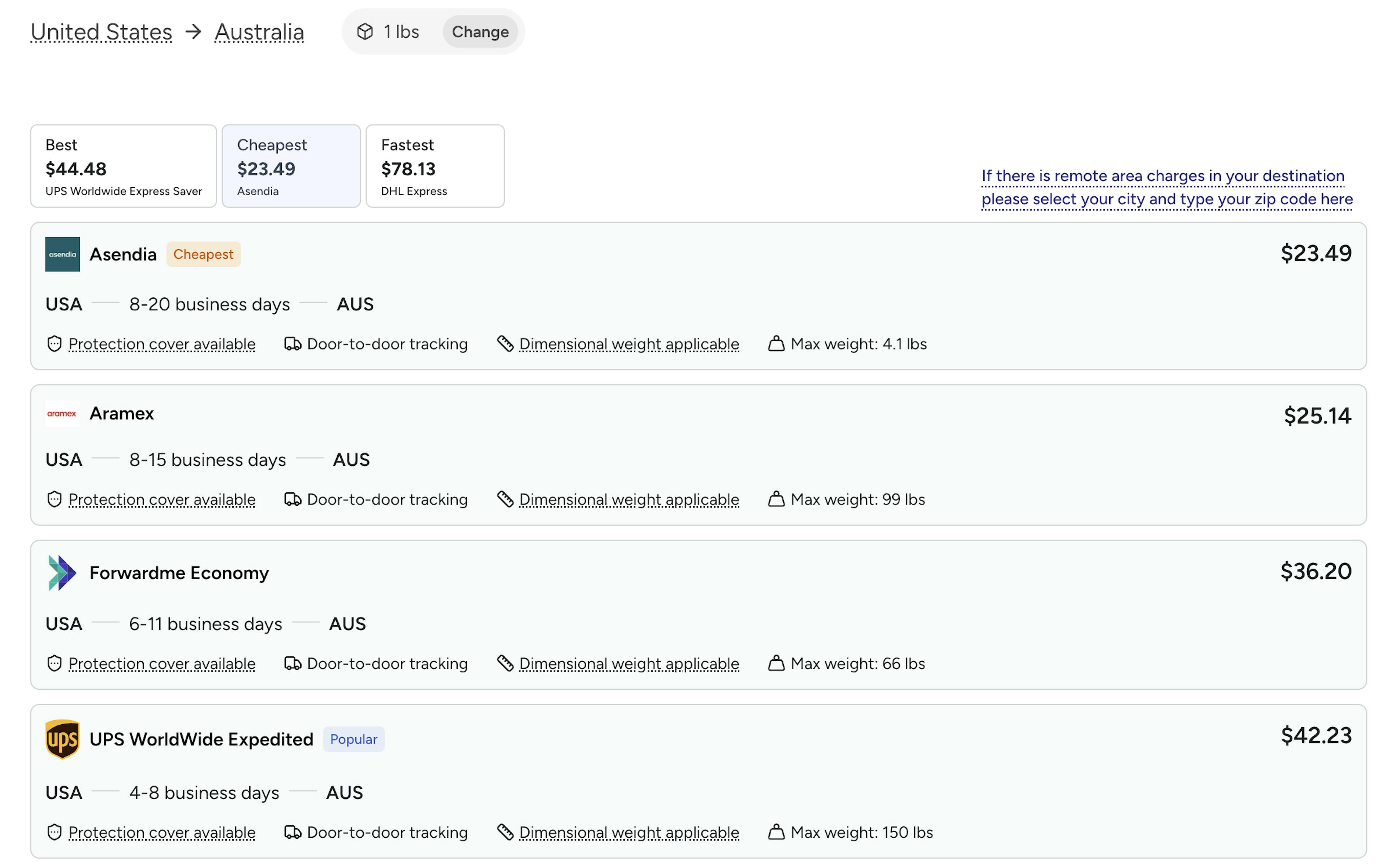Click the Popular badge on UPS Expedited
Screen dimensions: 1387x868
[354, 739]
